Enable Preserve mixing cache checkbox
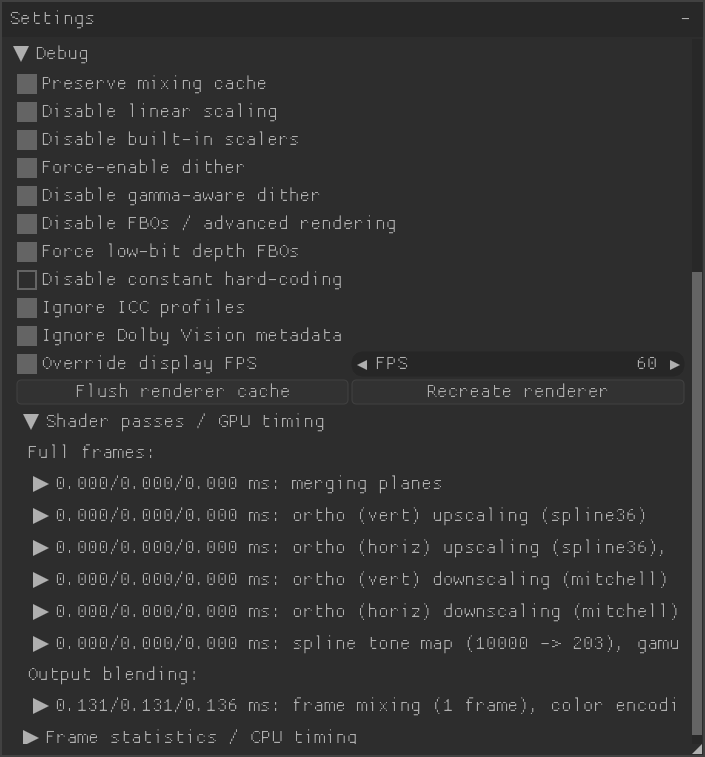The width and height of the screenshot is (705, 757). click(27, 84)
